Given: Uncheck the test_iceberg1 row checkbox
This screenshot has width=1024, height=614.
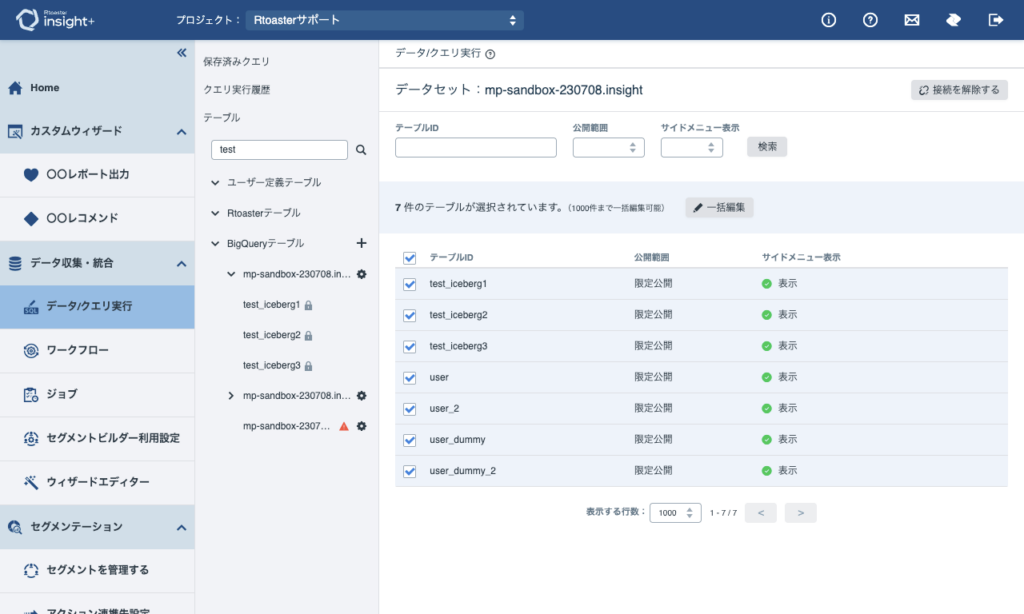Looking at the screenshot, I should tap(409, 284).
